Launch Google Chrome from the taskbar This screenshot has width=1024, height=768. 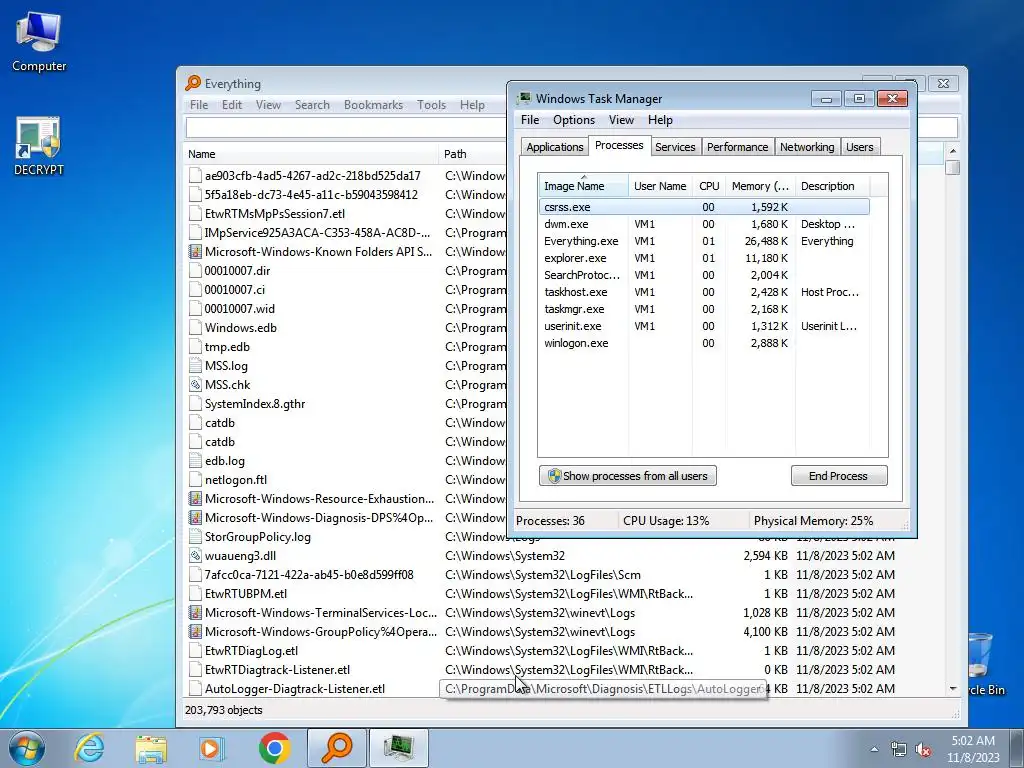pyautogui.click(x=274, y=748)
